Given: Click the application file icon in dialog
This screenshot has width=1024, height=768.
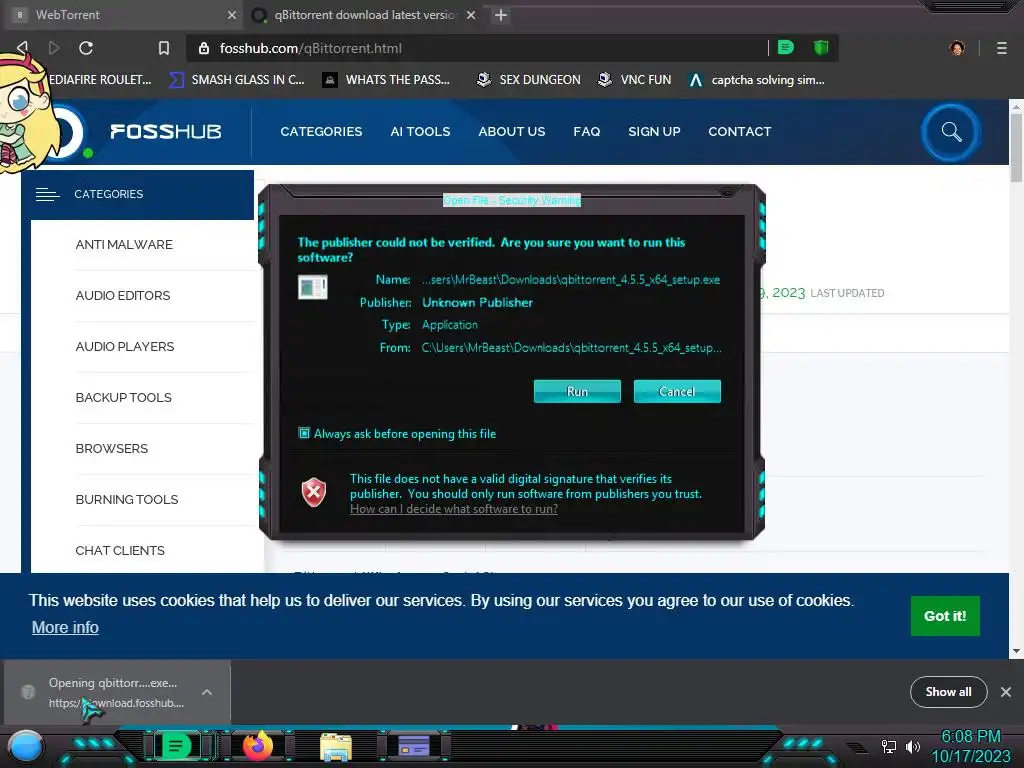Looking at the screenshot, I should [x=313, y=287].
